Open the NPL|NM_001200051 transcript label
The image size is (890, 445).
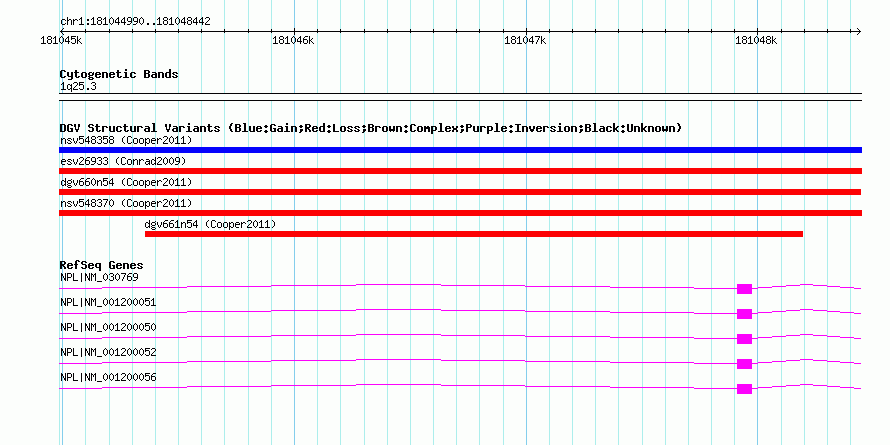tap(108, 303)
